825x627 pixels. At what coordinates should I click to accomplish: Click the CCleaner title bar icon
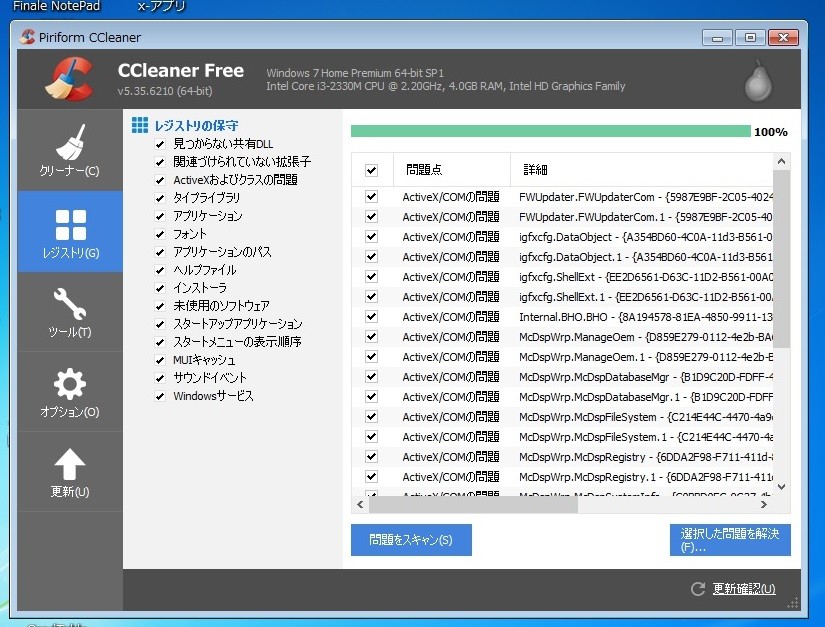coord(27,37)
